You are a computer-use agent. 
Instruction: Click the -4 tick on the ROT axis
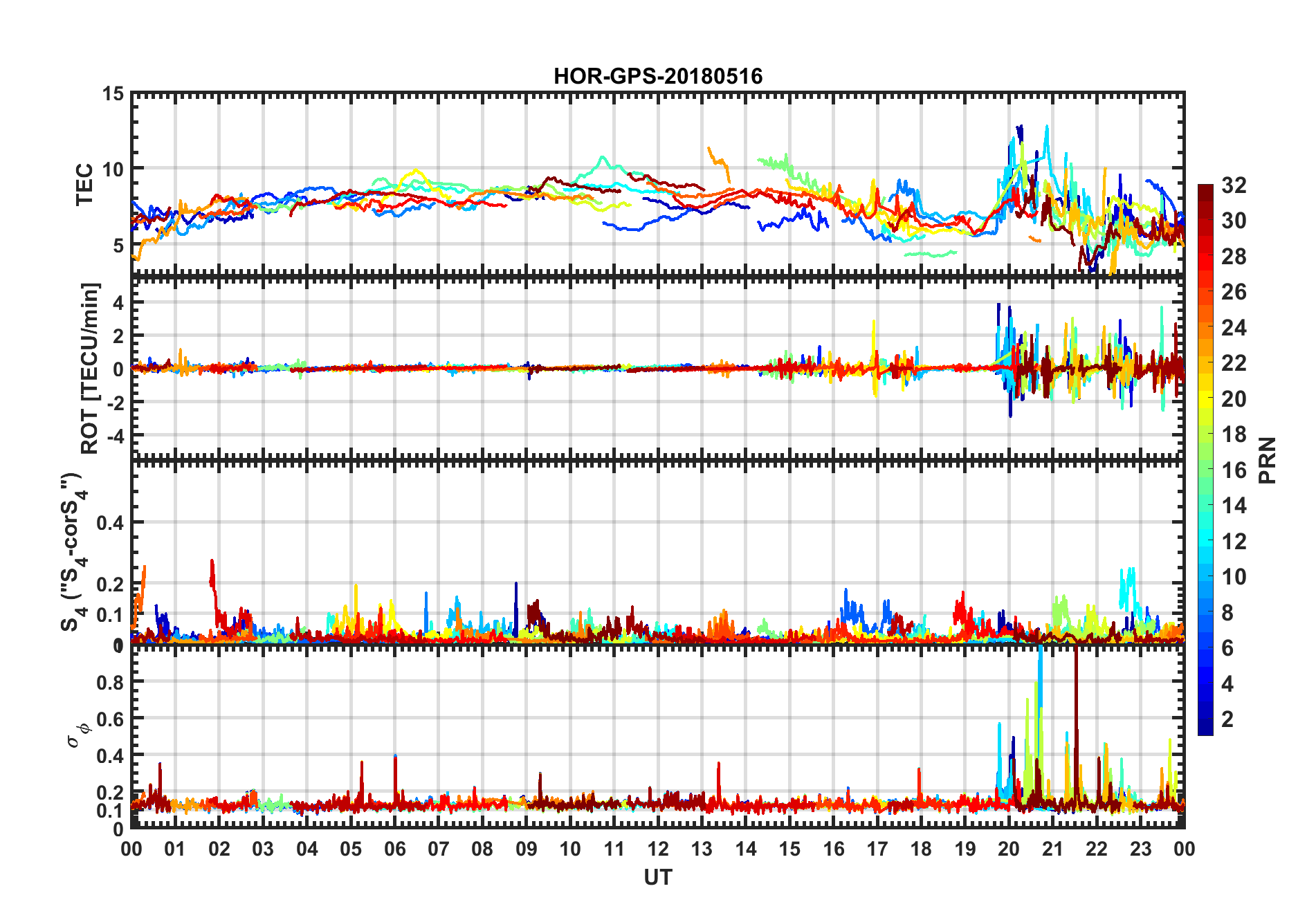pyautogui.click(x=115, y=436)
